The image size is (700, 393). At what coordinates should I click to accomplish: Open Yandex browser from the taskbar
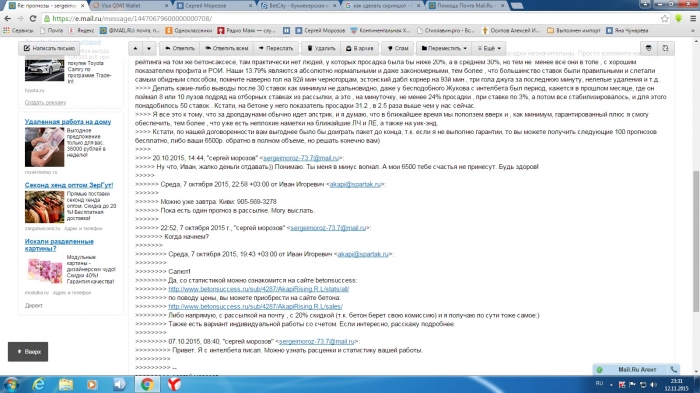coord(174,384)
